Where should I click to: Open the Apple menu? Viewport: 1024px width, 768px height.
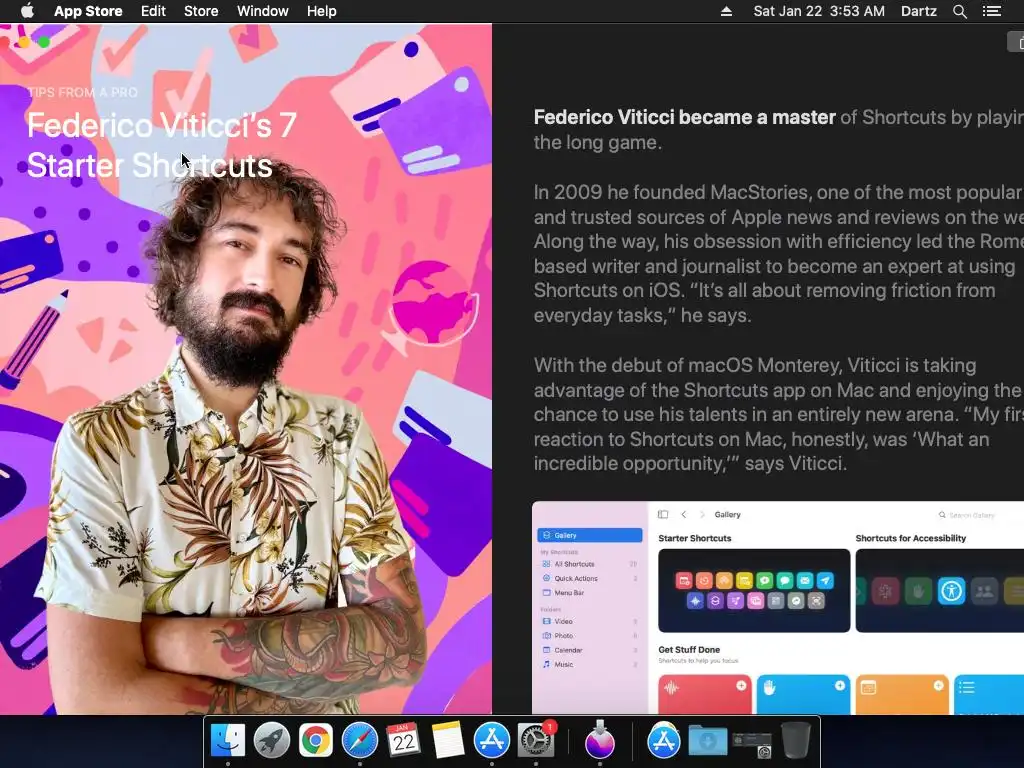tap(27, 11)
